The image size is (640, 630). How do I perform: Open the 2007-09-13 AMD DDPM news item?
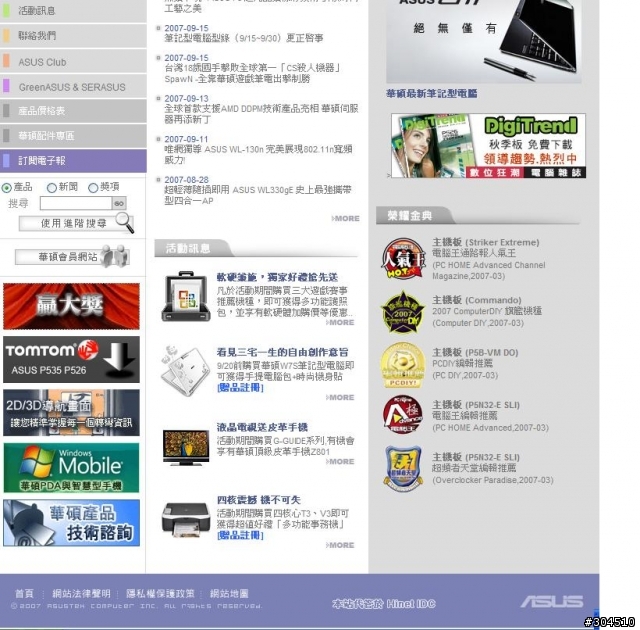point(261,114)
